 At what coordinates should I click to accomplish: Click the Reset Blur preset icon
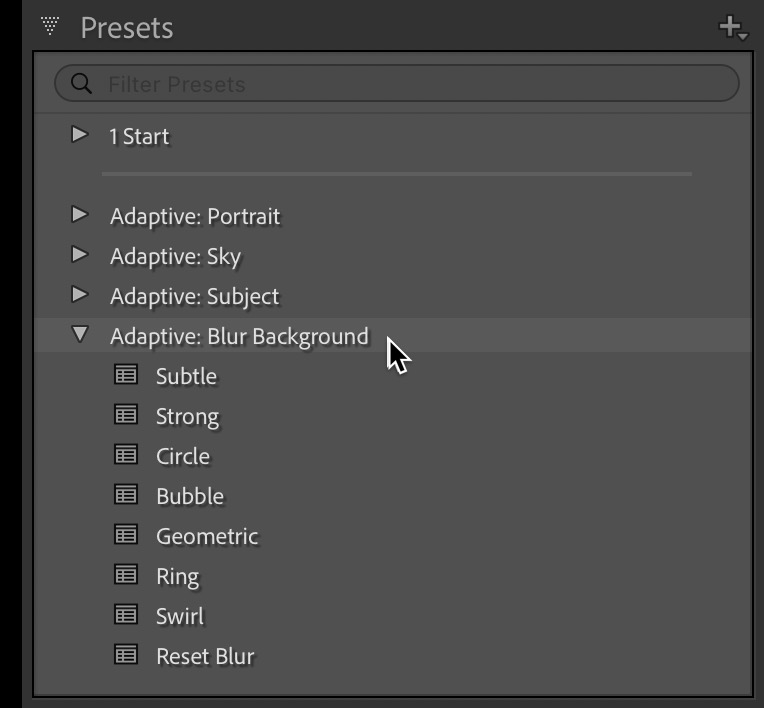125,655
